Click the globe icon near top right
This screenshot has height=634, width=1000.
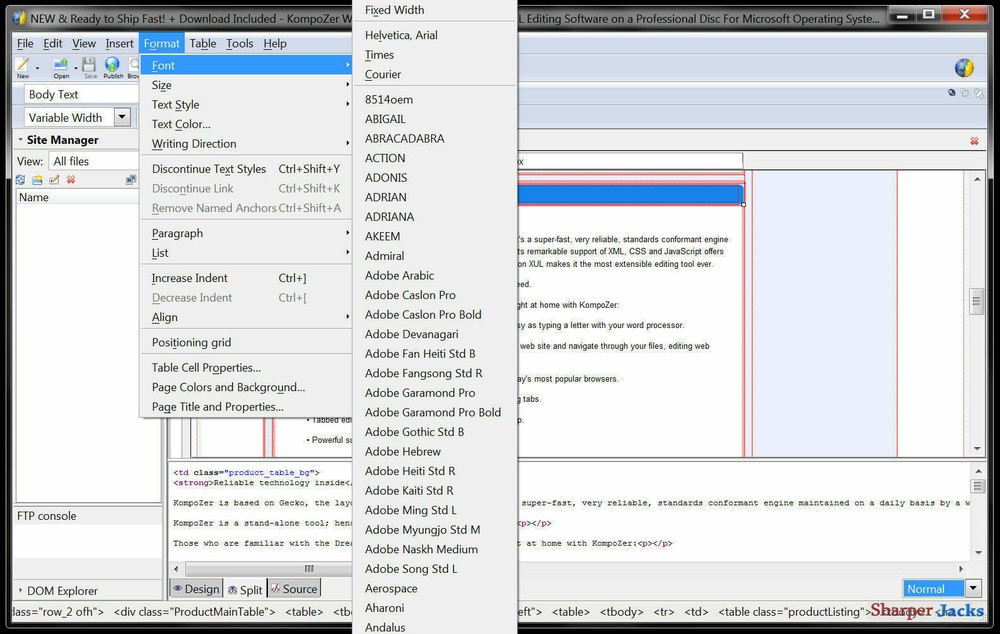(963, 68)
